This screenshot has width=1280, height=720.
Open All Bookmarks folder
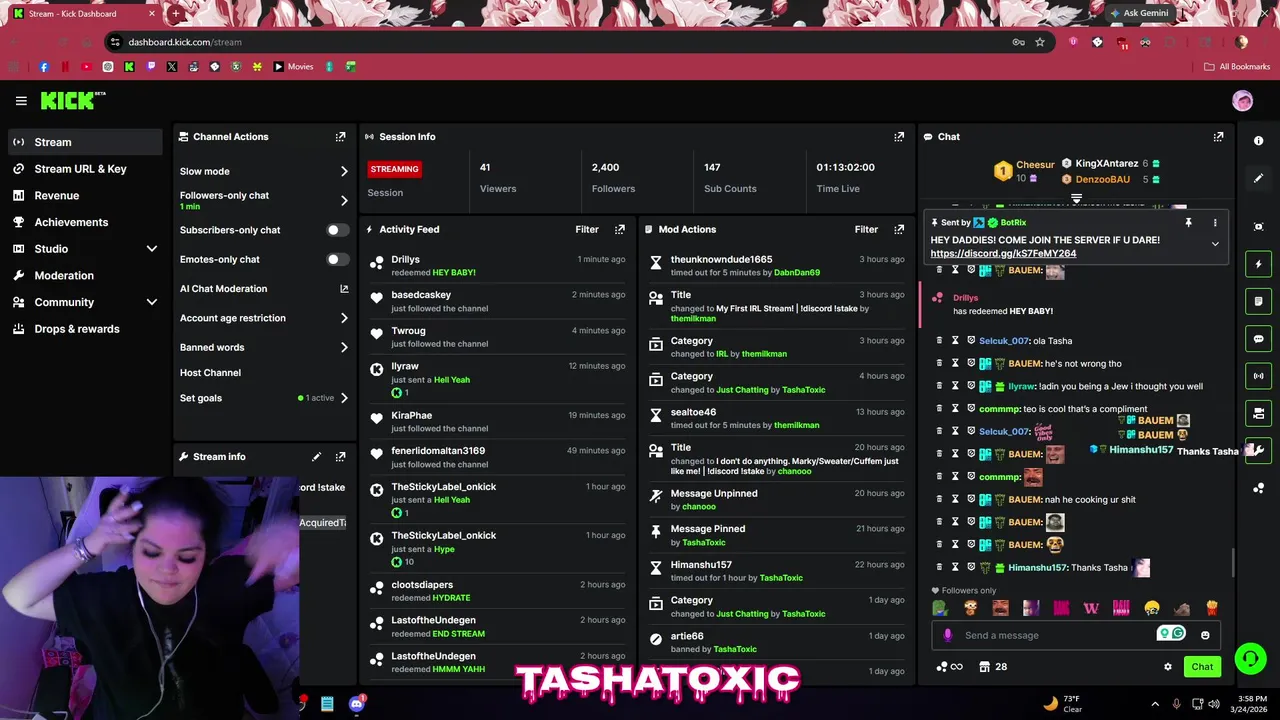(x=1237, y=67)
